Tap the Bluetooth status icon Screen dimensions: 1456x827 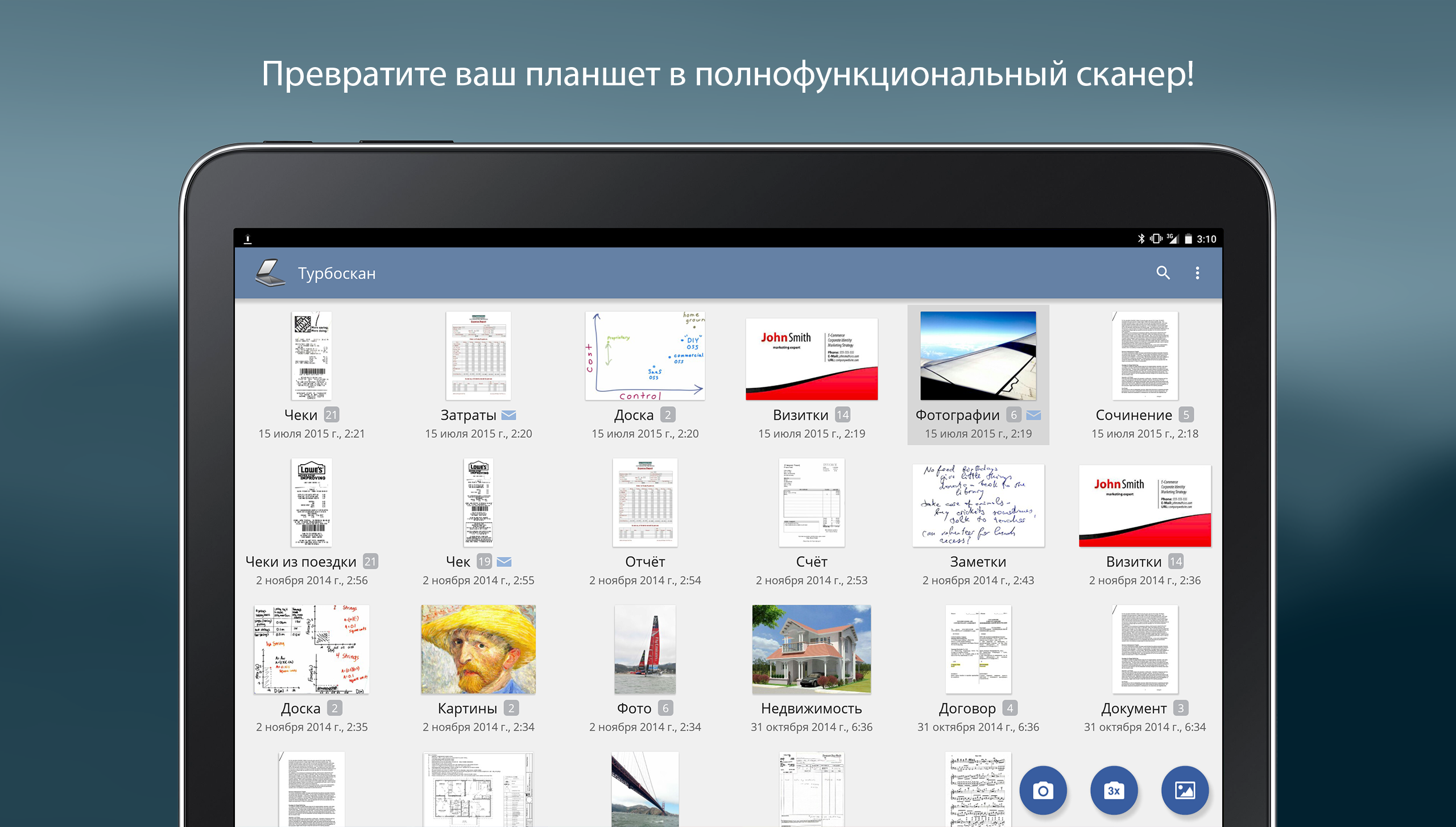(x=1141, y=239)
